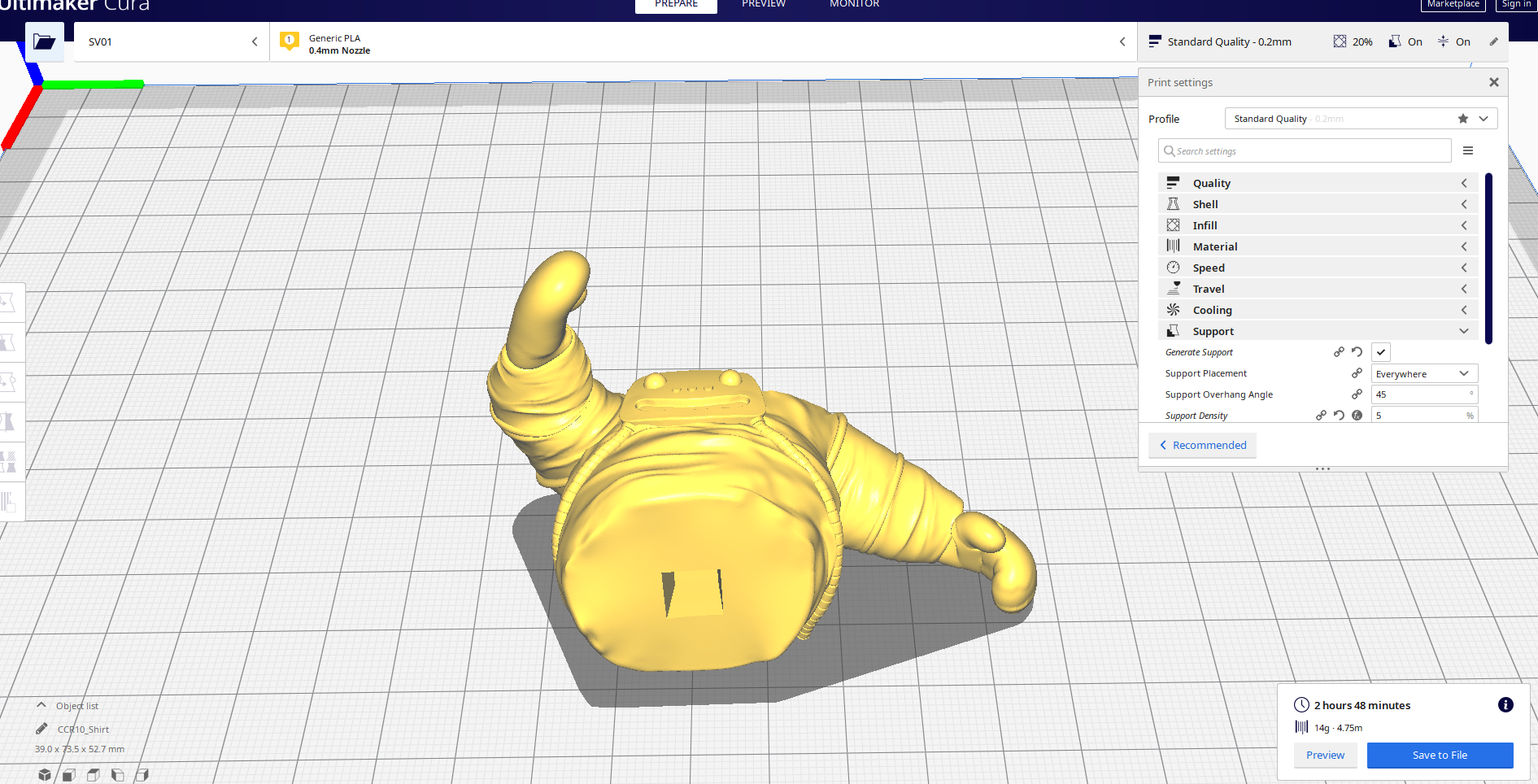The height and width of the screenshot is (784, 1538).
Task: Open the Support Placement Everywhere dropdown
Action: (x=1424, y=373)
